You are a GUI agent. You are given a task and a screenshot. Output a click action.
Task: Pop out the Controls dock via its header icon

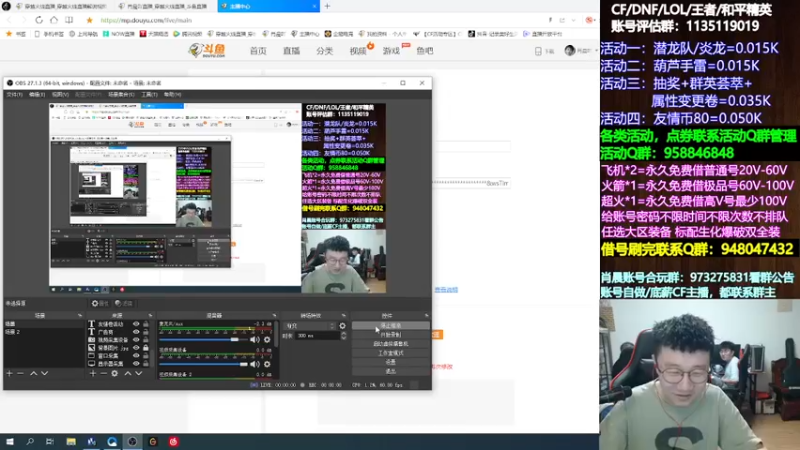click(427, 316)
